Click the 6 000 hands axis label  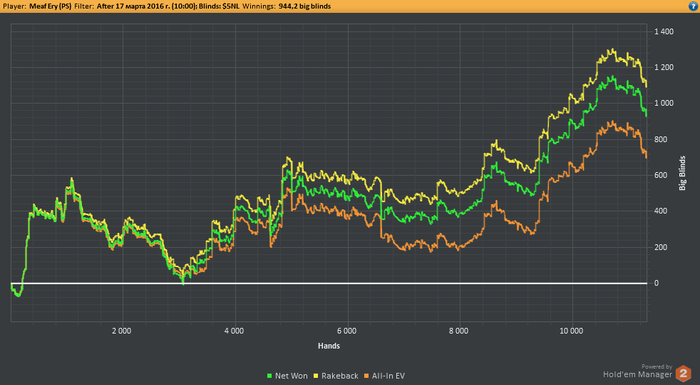pyautogui.click(x=346, y=331)
